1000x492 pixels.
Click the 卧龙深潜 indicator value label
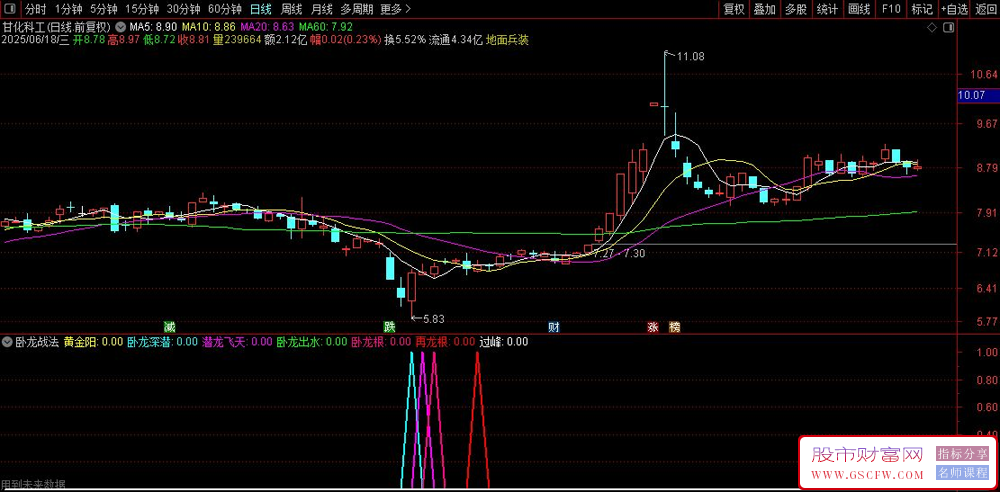[163, 342]
